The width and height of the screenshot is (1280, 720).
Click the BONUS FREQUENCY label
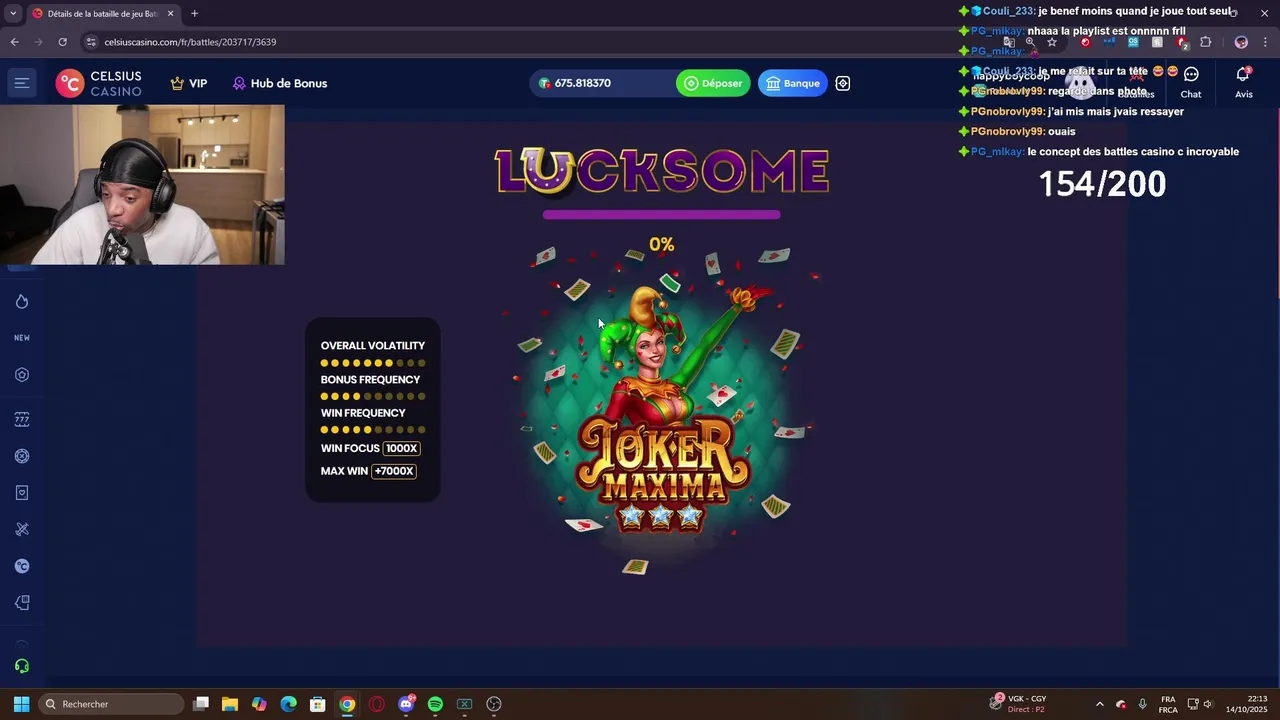[x=370, y=380]
